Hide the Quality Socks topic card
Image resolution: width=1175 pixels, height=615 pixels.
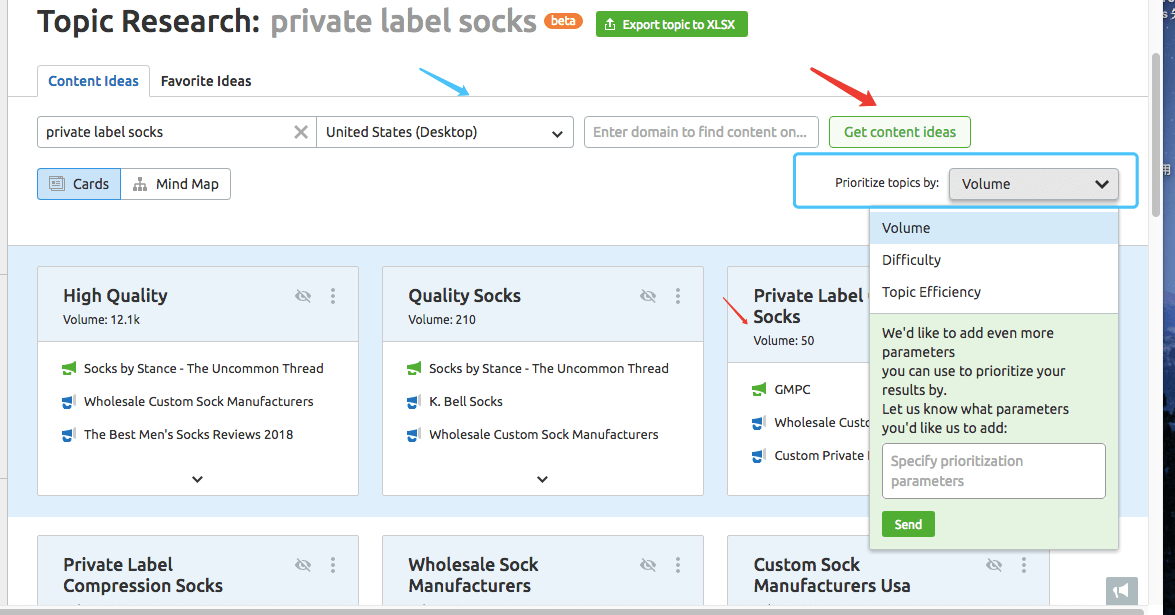pos(648,296)
